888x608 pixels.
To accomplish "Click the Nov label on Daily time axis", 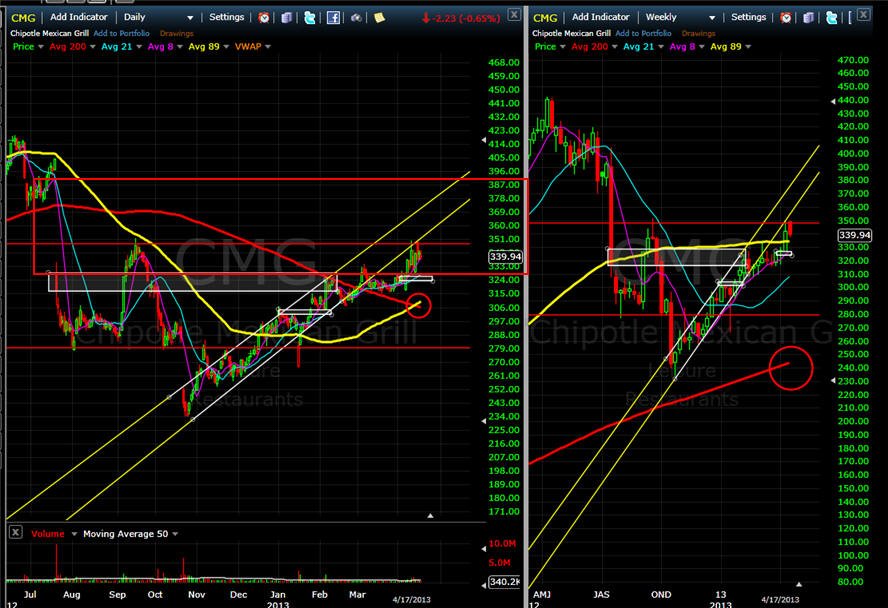I will point(197,594).
